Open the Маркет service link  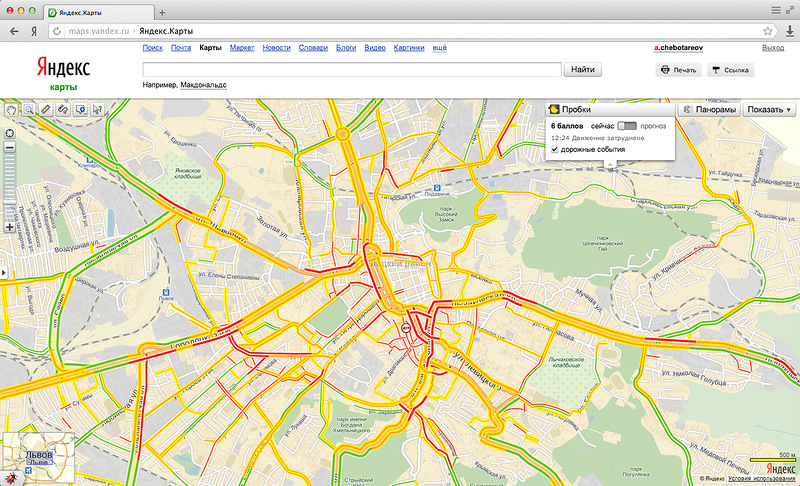(x=242, y=47)
